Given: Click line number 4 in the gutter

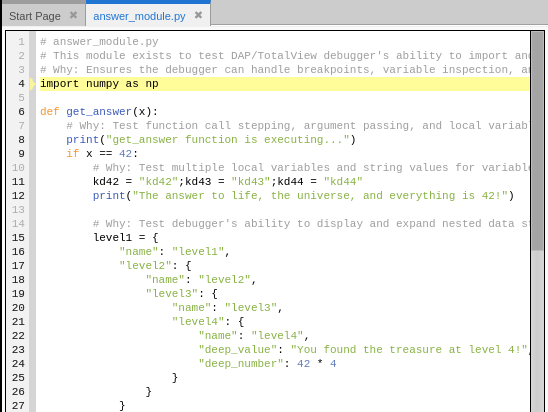Looking at the screenshot, I should point(21,84).
